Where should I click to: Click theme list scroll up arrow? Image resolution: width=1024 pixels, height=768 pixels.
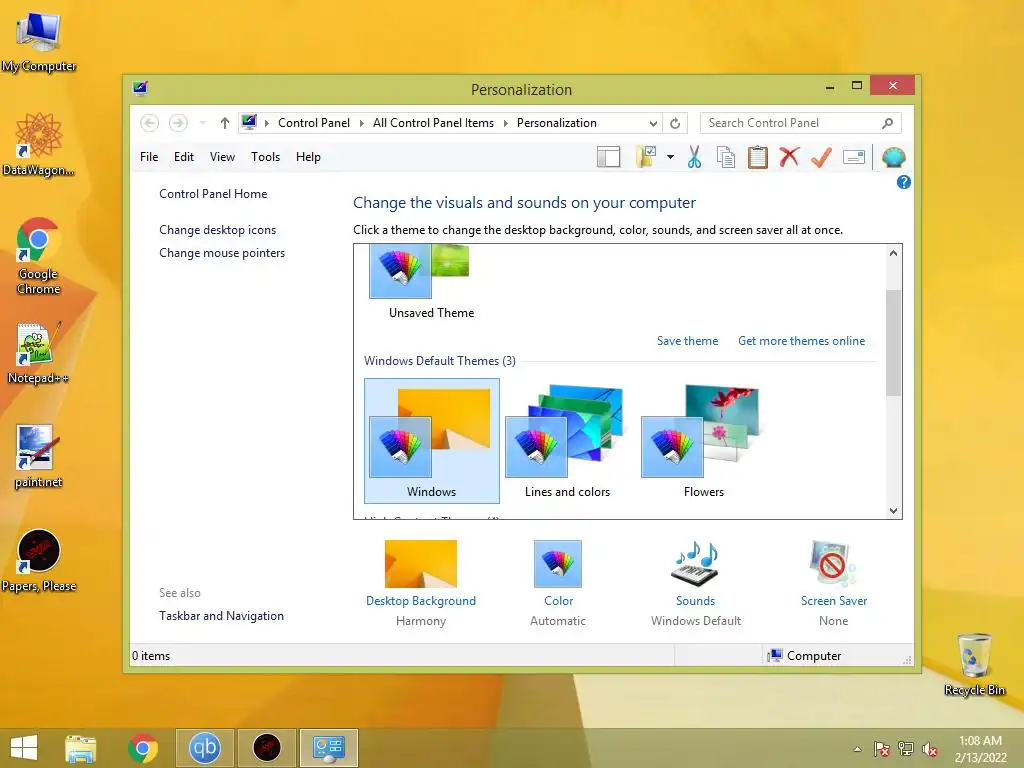893,253
